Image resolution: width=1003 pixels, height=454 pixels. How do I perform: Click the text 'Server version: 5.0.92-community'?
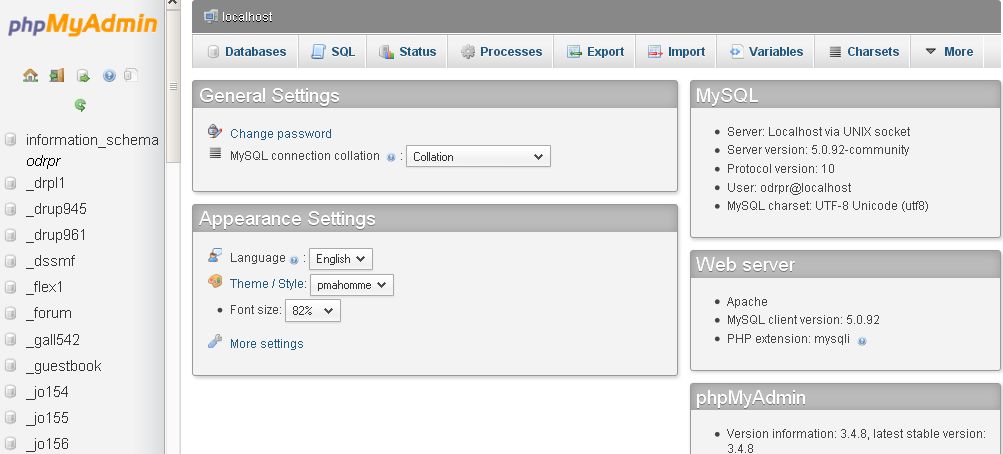coord(818,150)
